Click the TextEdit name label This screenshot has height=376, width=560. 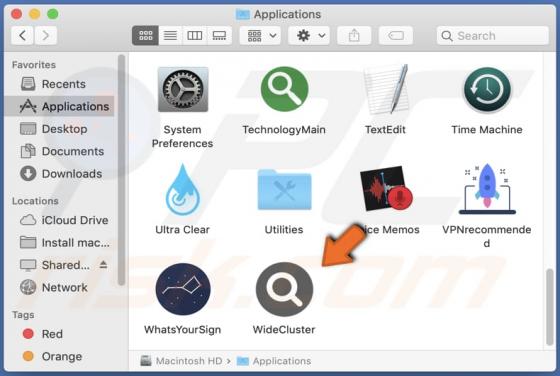(x=385, y=130)
